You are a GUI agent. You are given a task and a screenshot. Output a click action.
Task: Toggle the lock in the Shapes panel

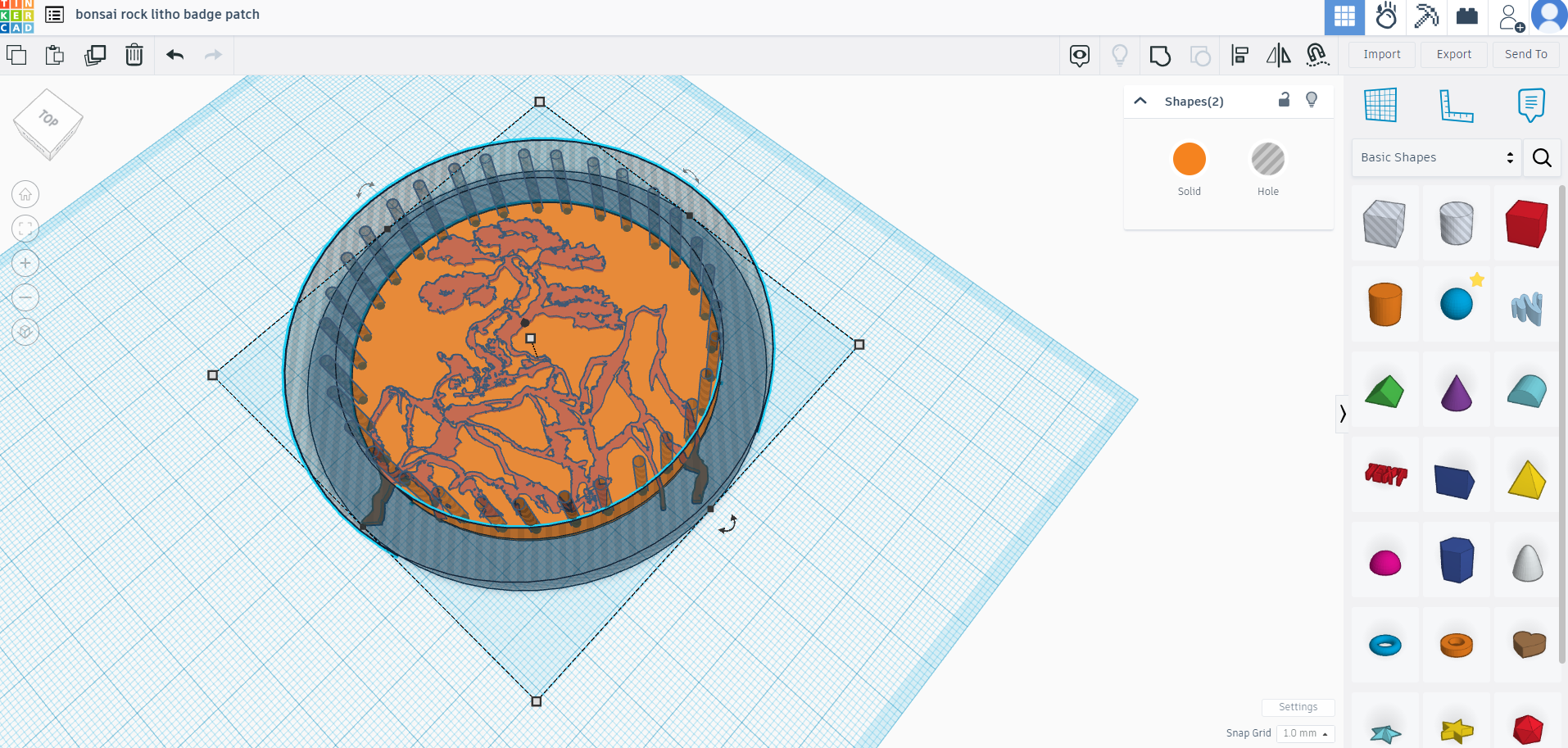click(x=1284, y=100)
